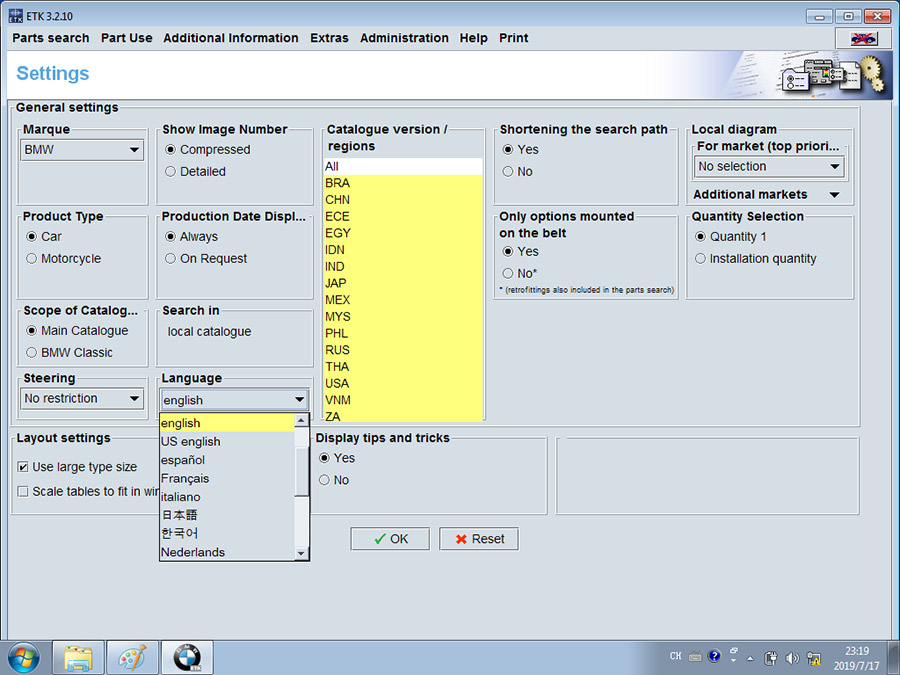The height and width of the screenshot is (675, 900).
Task: Open the Print menu
Action: pos(514,38)
